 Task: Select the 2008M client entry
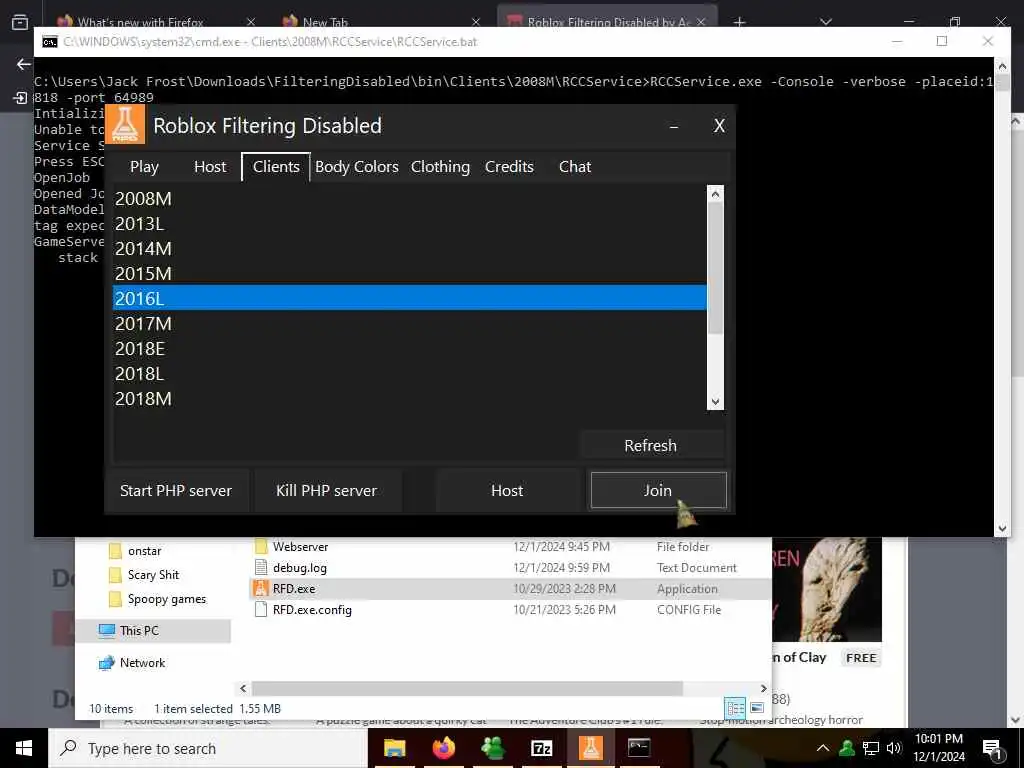pos(409,199)
